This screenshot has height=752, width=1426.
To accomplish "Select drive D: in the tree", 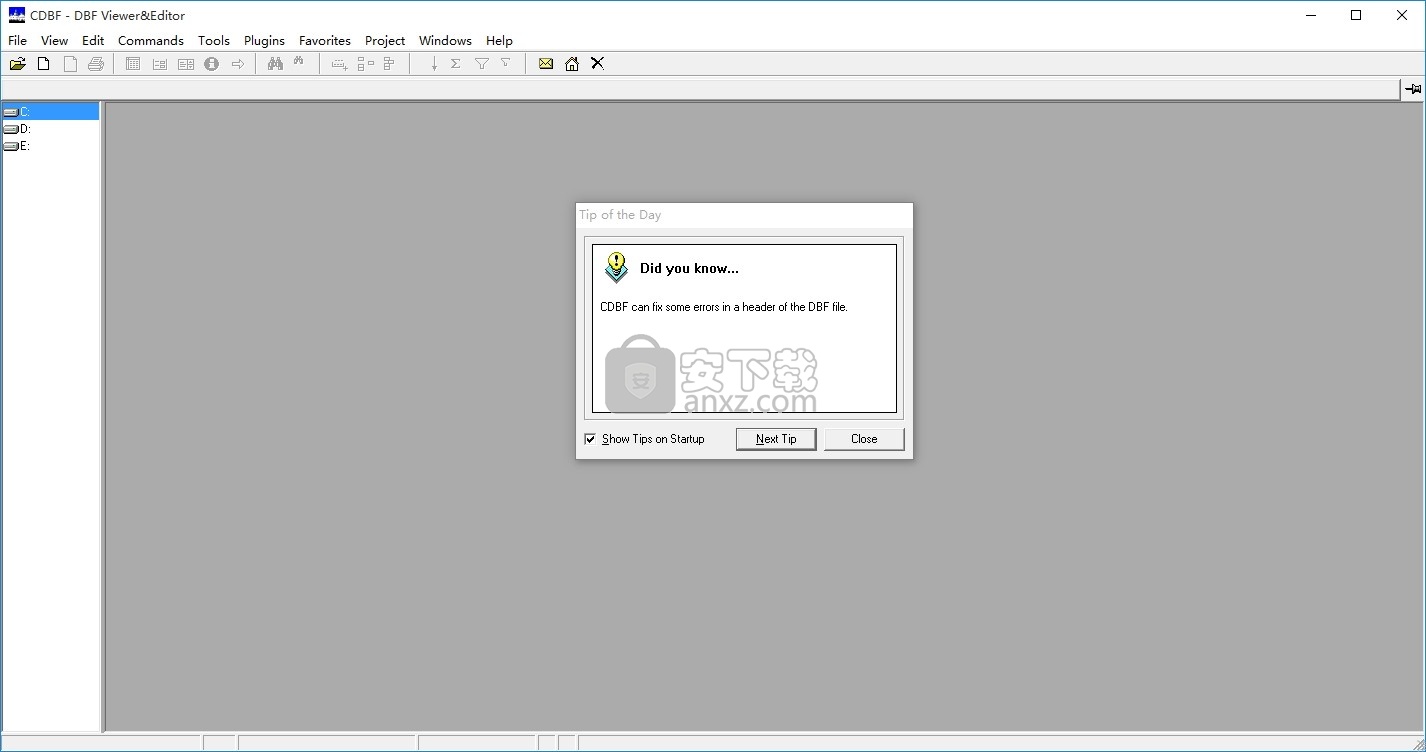I will [17, 129].
